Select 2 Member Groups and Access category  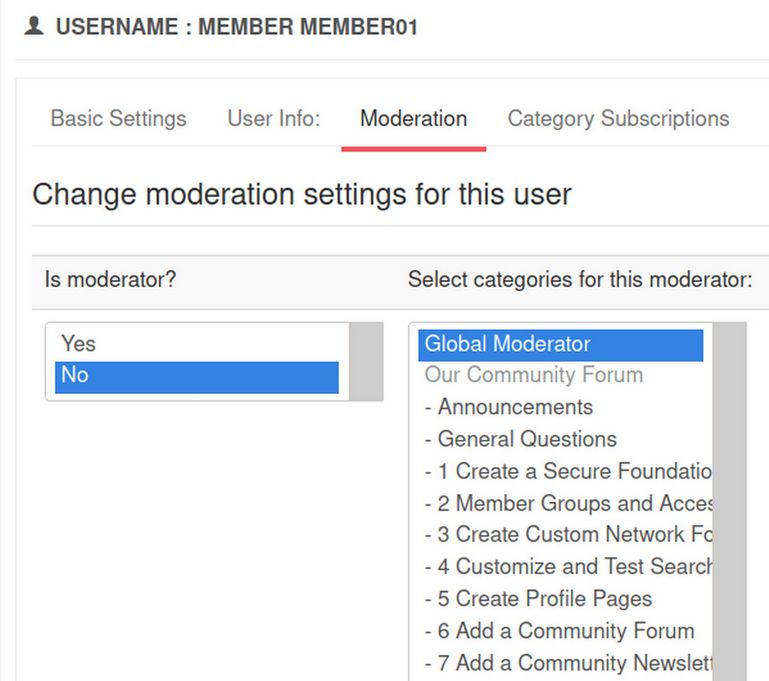[566, 503]
